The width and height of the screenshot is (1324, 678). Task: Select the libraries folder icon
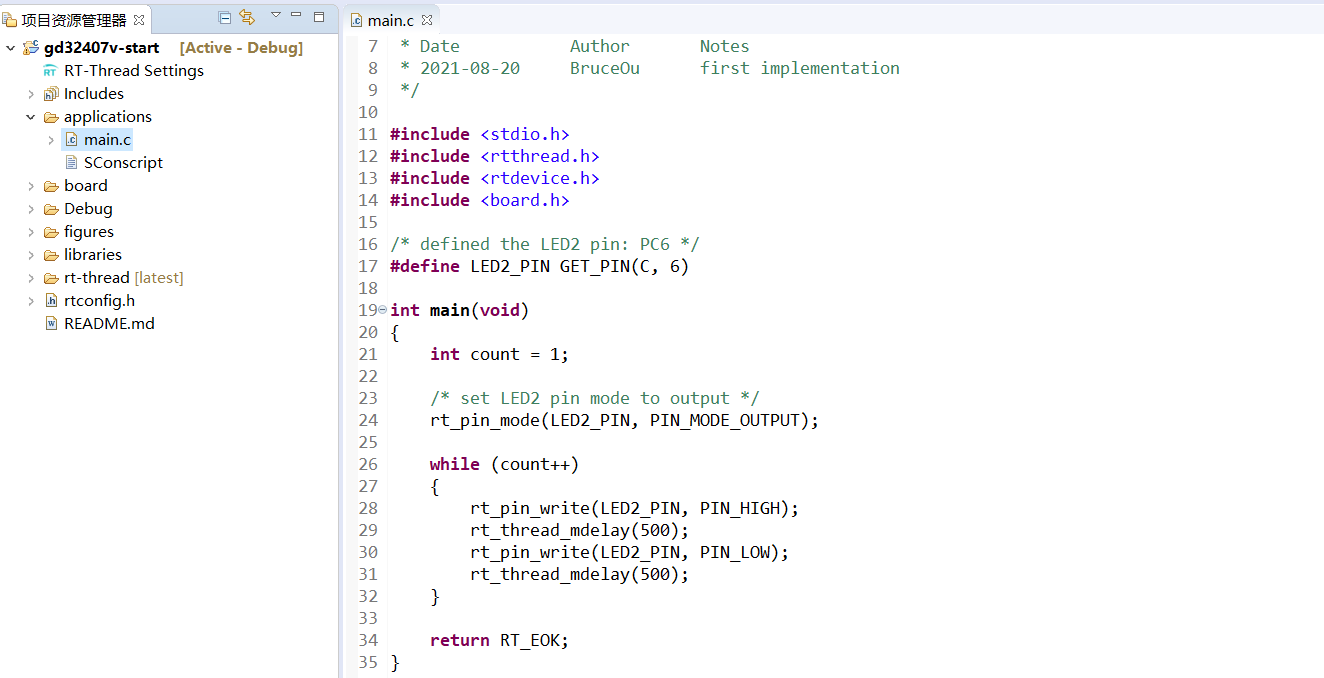click(x=51, y=255)
